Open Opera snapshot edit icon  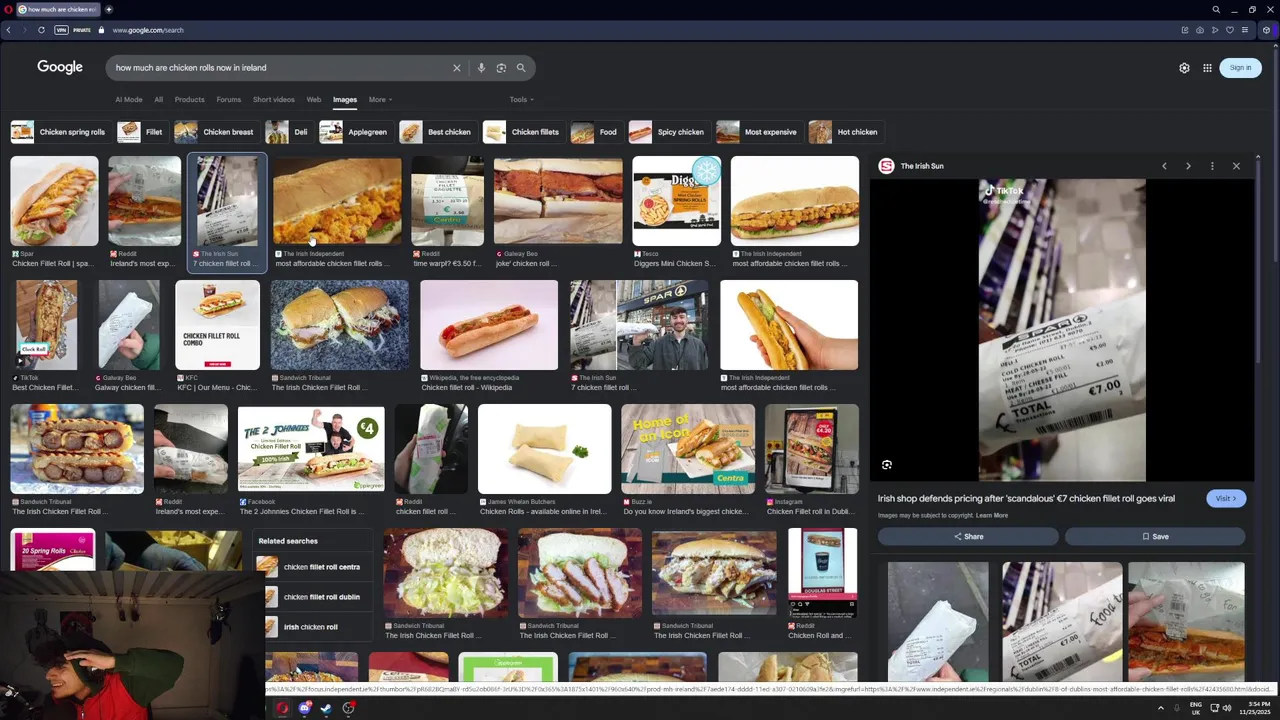(x=1185, y=30)
